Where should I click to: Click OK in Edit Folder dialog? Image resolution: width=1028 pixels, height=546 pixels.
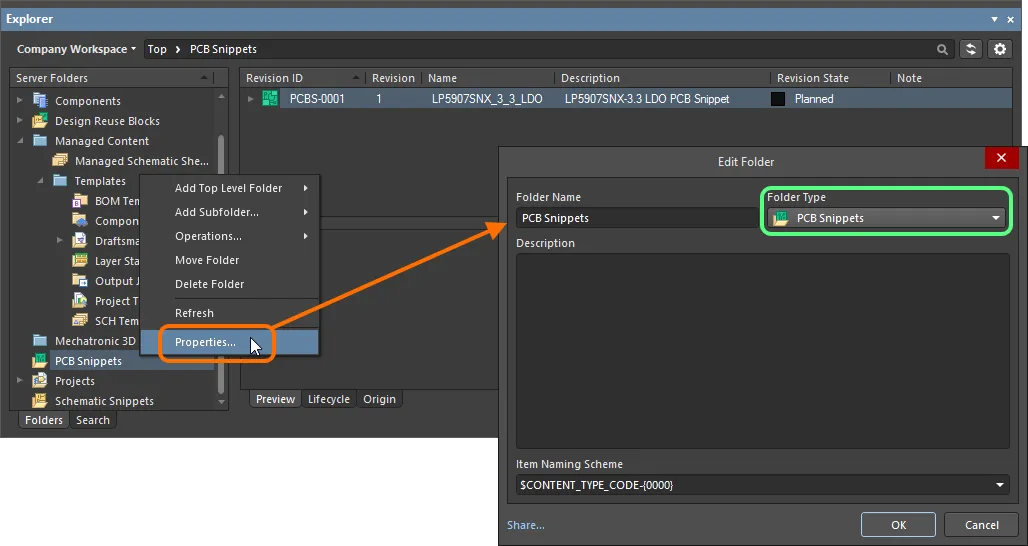coord(898,525)
